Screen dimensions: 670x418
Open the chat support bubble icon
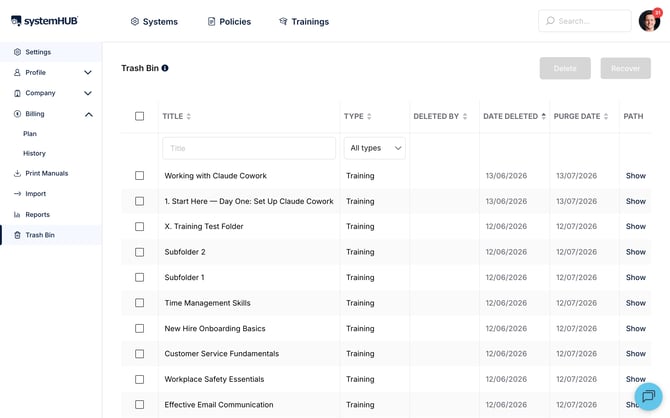(x=648, y=396)
